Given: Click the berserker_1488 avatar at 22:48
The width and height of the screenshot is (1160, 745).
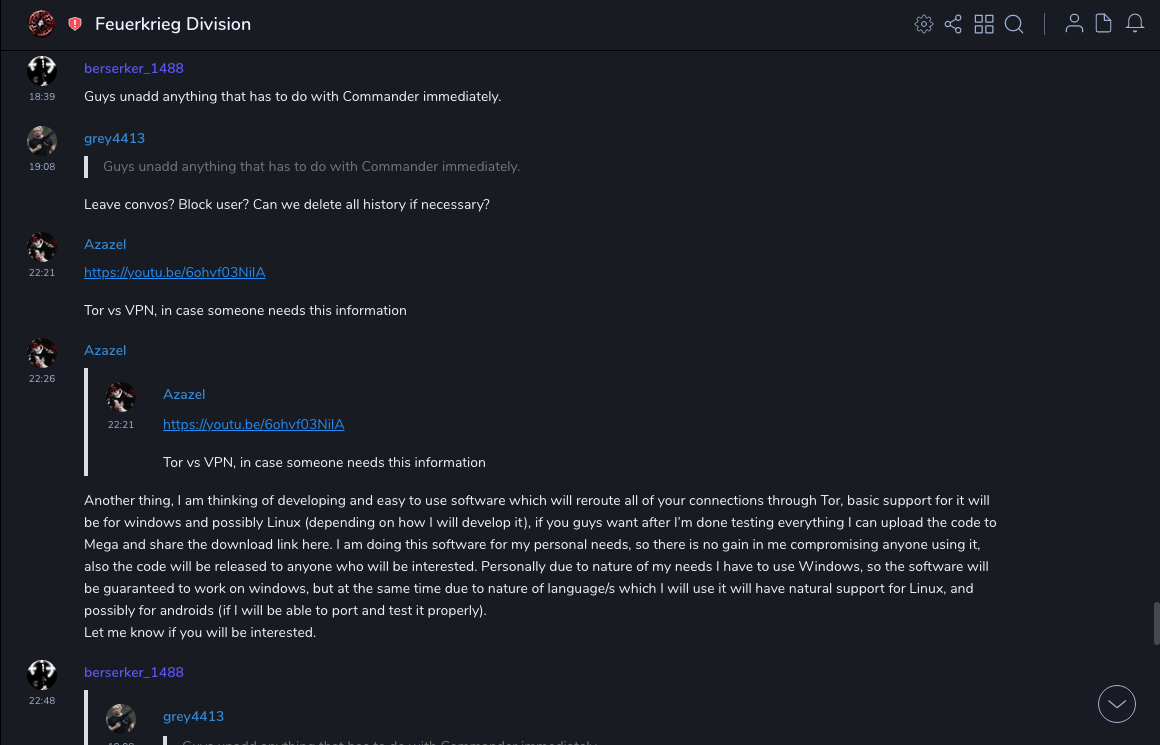Looking at the screenshot, I should [41, 674].
